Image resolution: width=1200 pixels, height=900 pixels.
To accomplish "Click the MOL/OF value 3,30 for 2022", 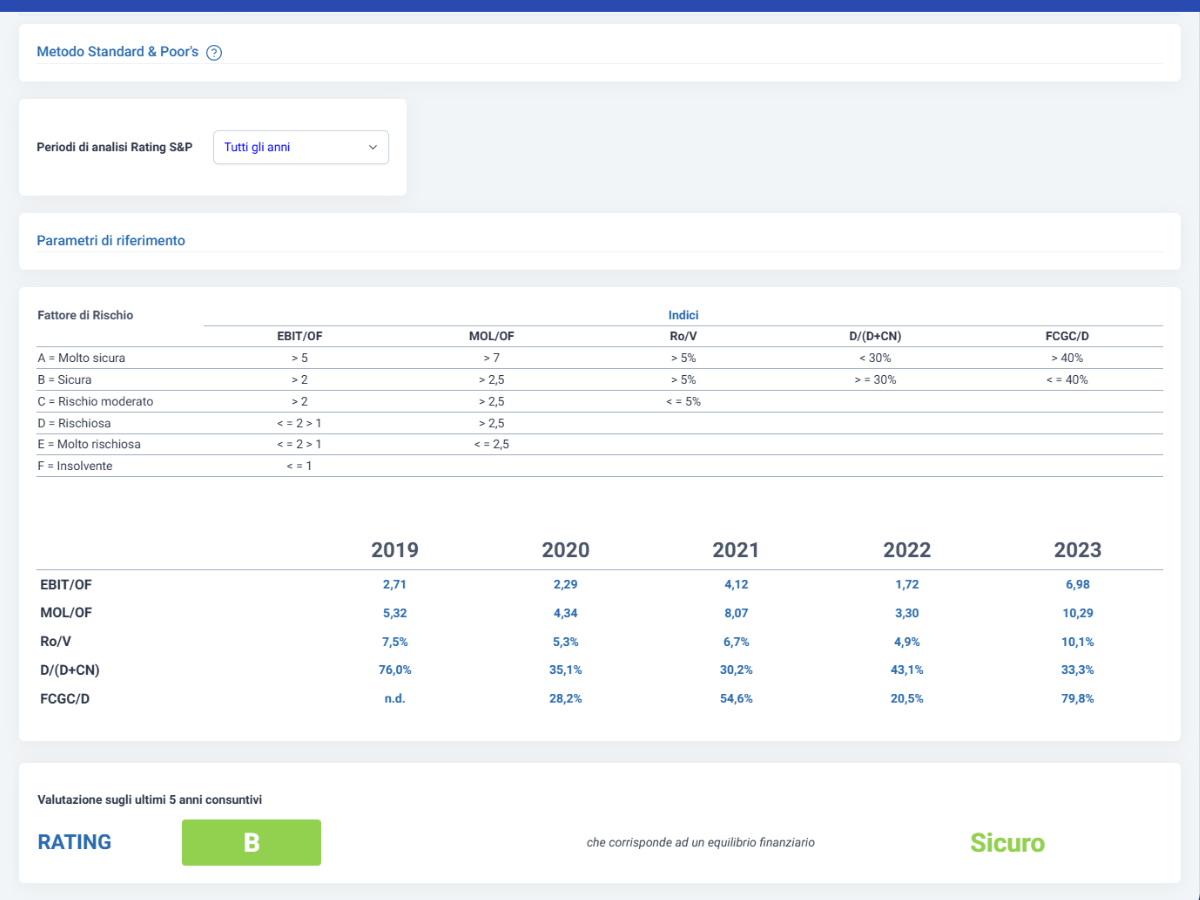I will click(x=907, y=613).
